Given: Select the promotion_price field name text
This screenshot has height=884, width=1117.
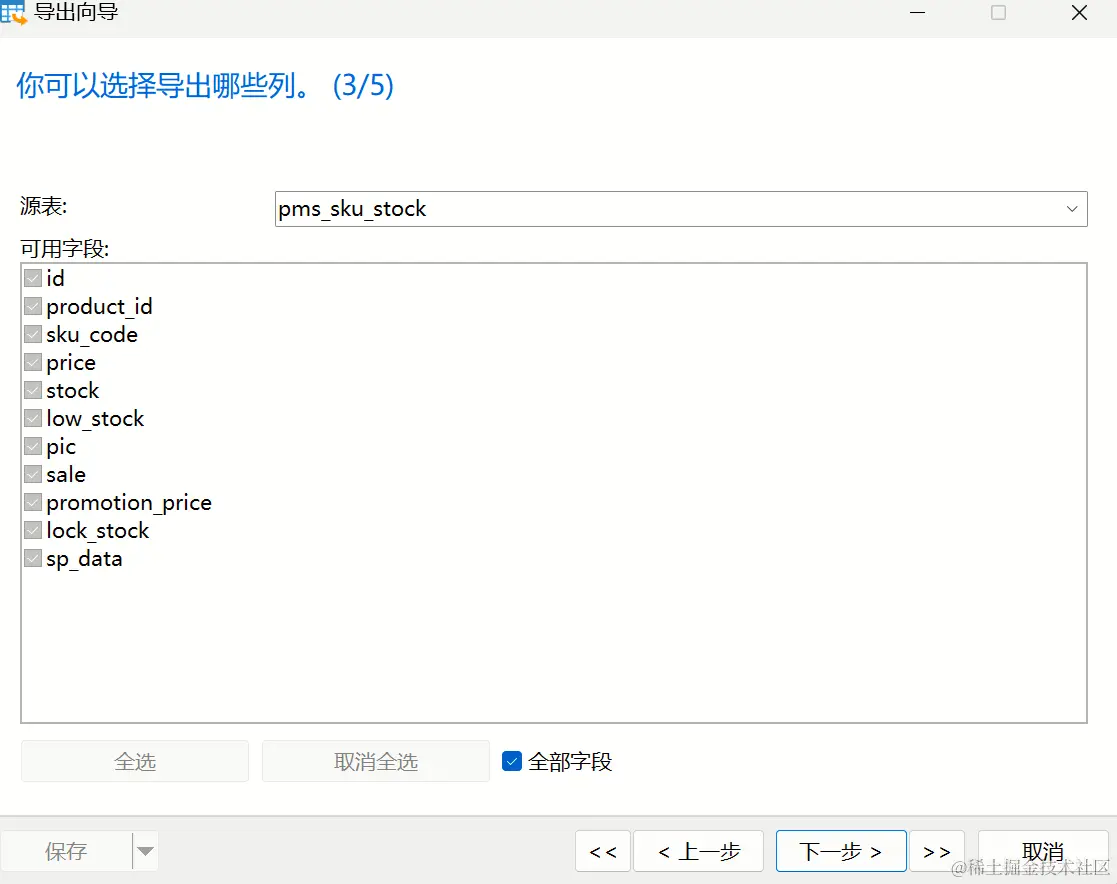Looking at the screenshot, I should pos(129,503).
